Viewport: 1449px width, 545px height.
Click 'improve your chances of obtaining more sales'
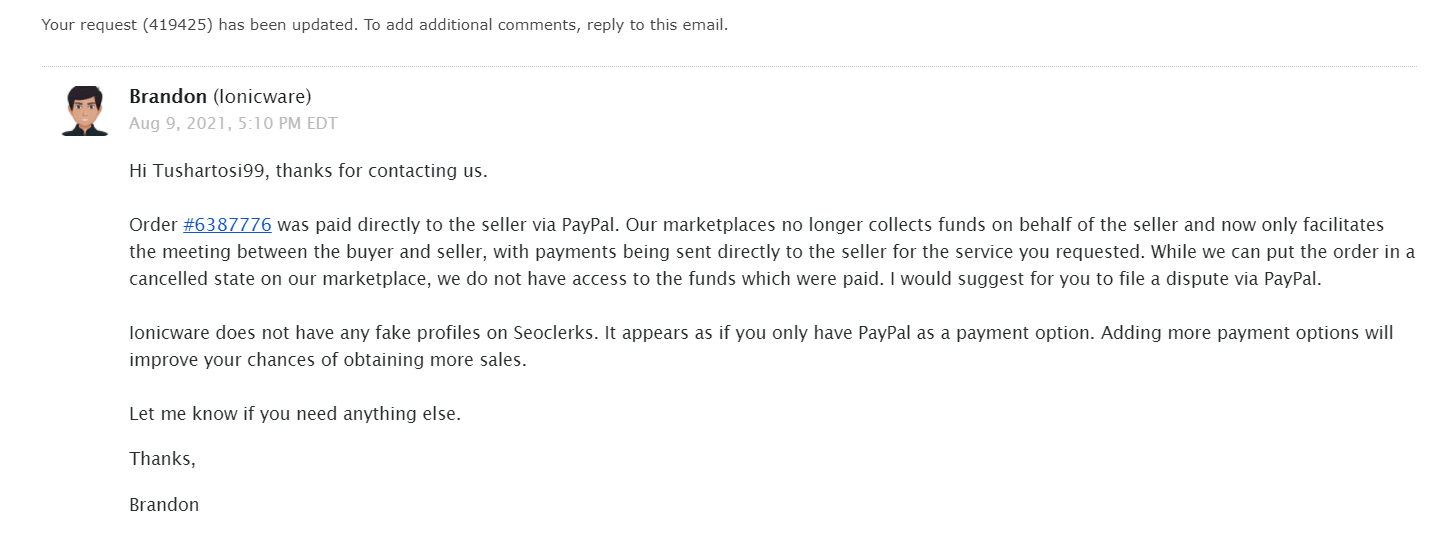coord(327,360)
